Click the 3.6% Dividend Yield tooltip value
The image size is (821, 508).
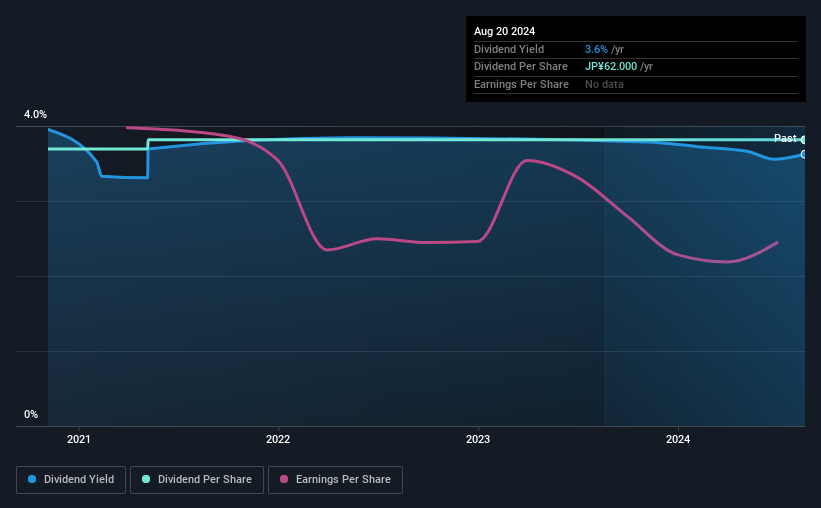(596, 49)
